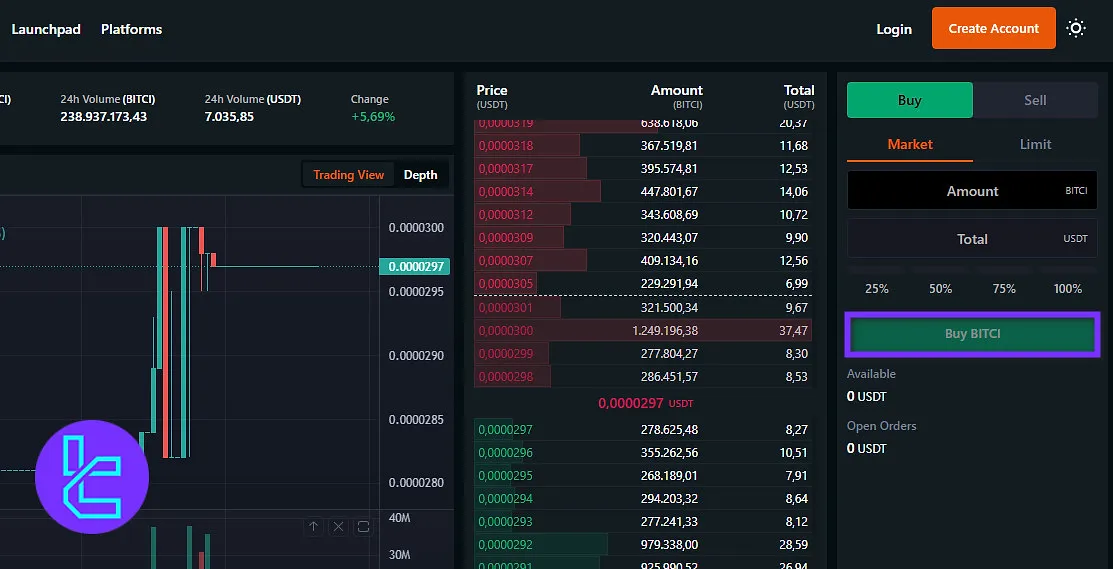1113x569 pixels.
Task: Show the Trading View chart
Action: (348, 175)
